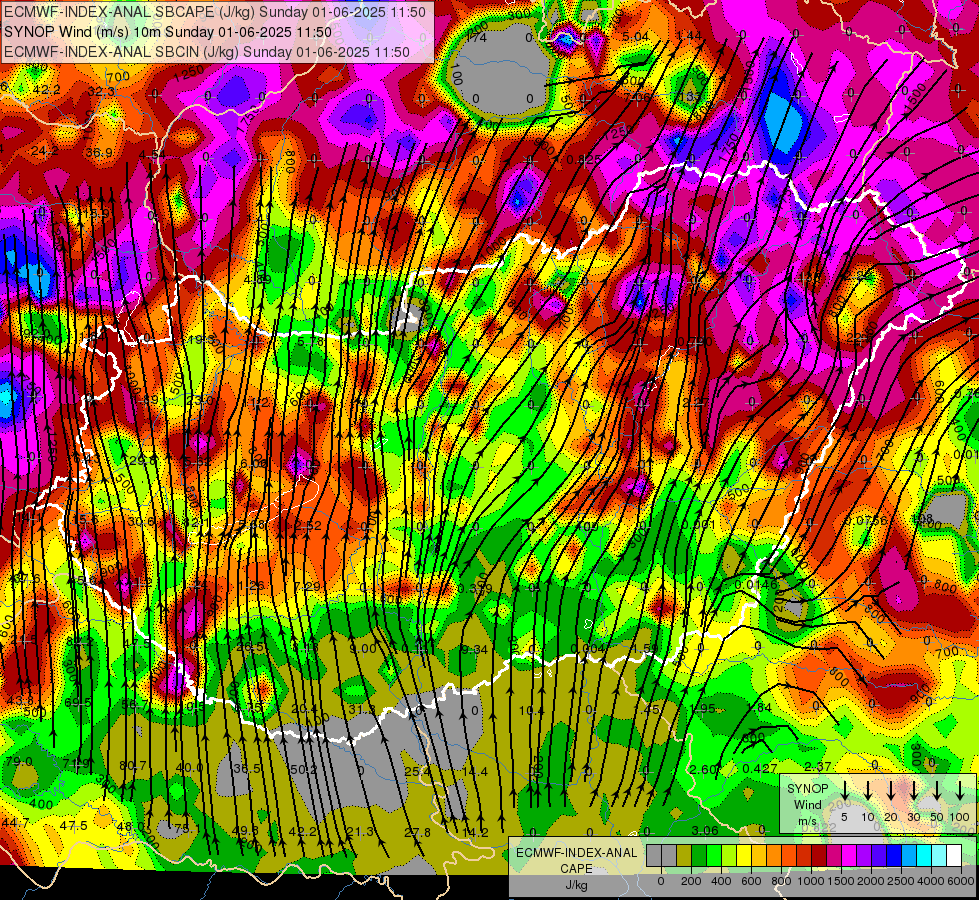Select the lime yellow-green swatch in the CAPE legend
Viewport: 979px width, 900px height.
[x=729, y=855]
